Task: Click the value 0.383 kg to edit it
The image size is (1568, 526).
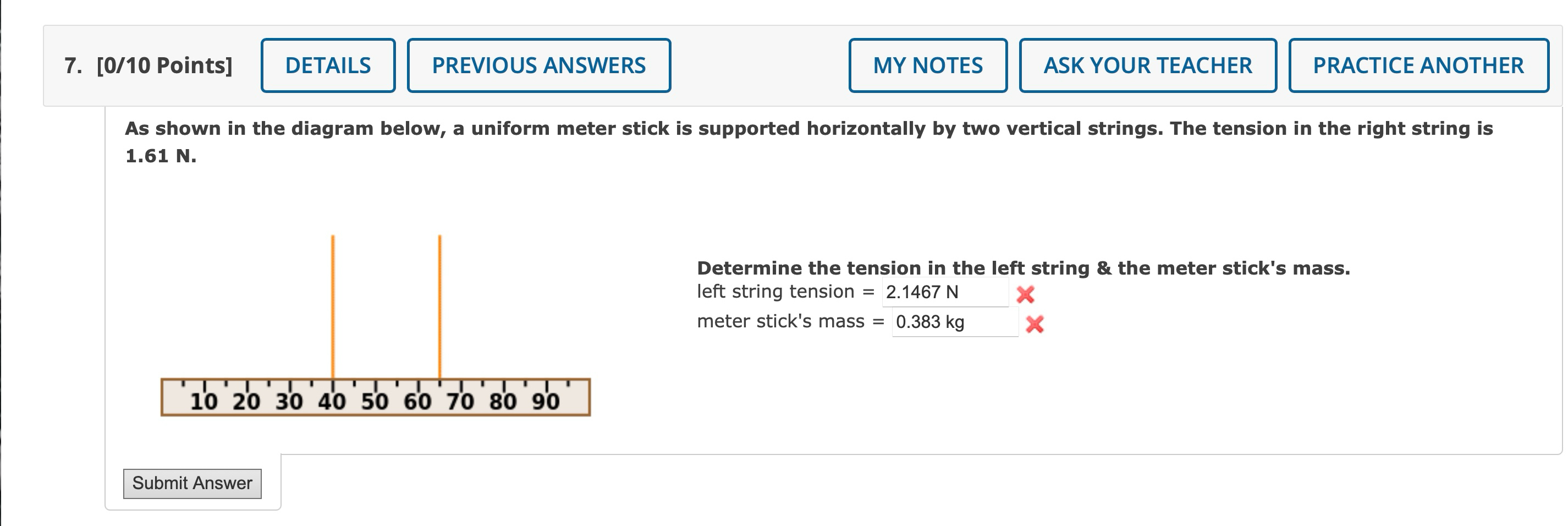Action: coord(928,324)
